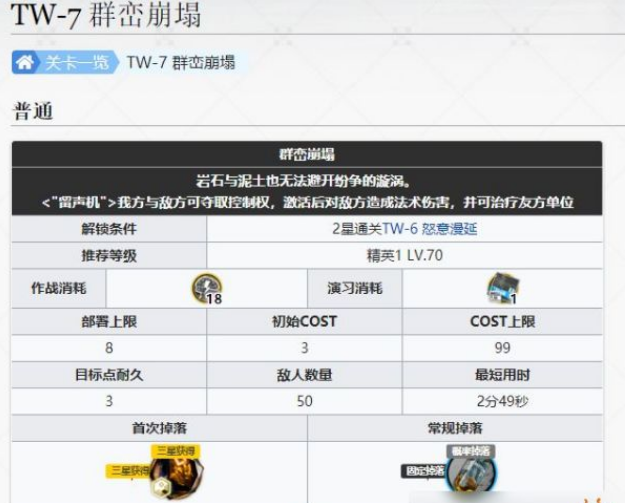Click the 首次掉落 column header

(159, 428)
